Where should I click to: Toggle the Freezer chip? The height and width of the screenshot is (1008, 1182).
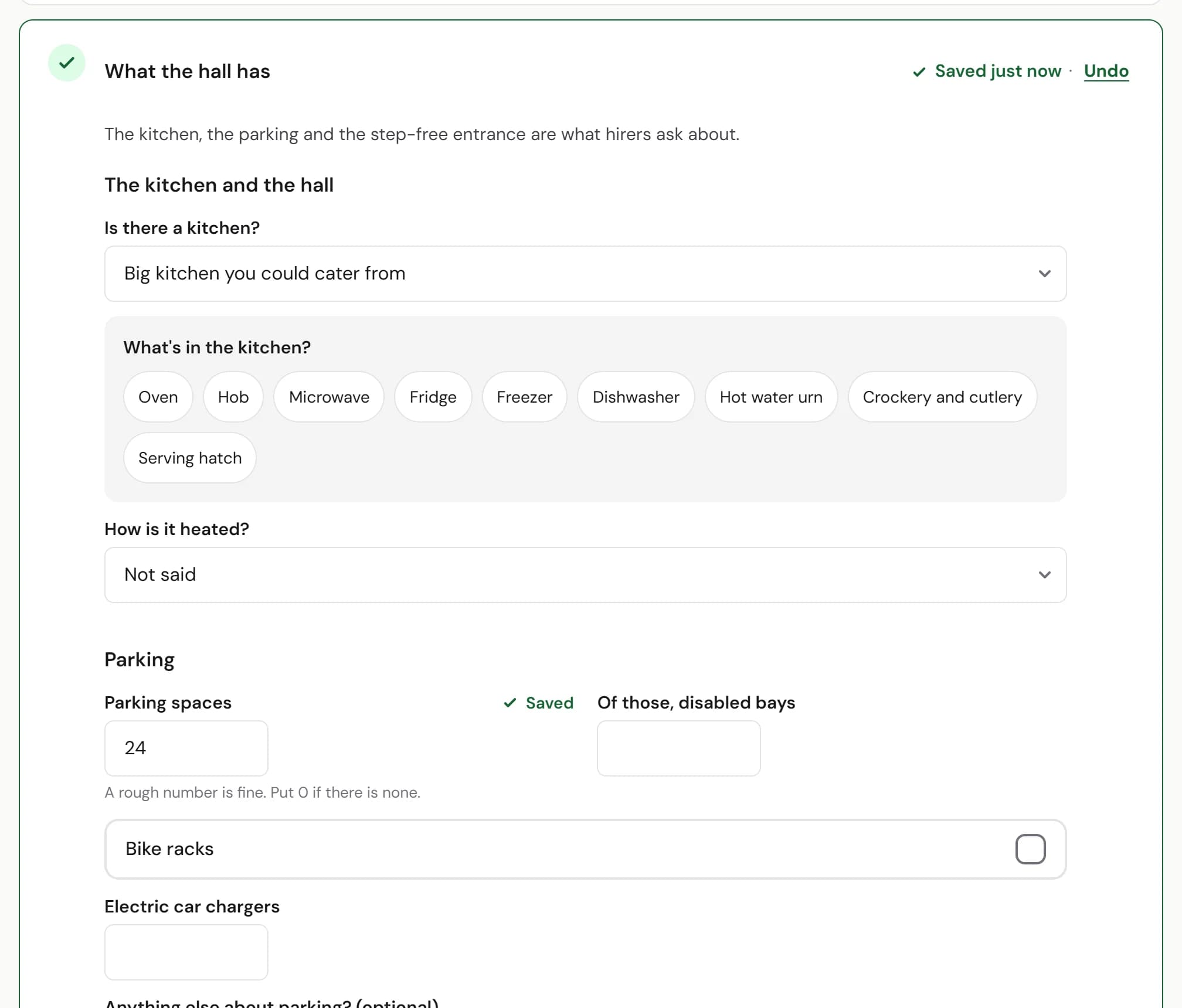[x=524, y=397]
